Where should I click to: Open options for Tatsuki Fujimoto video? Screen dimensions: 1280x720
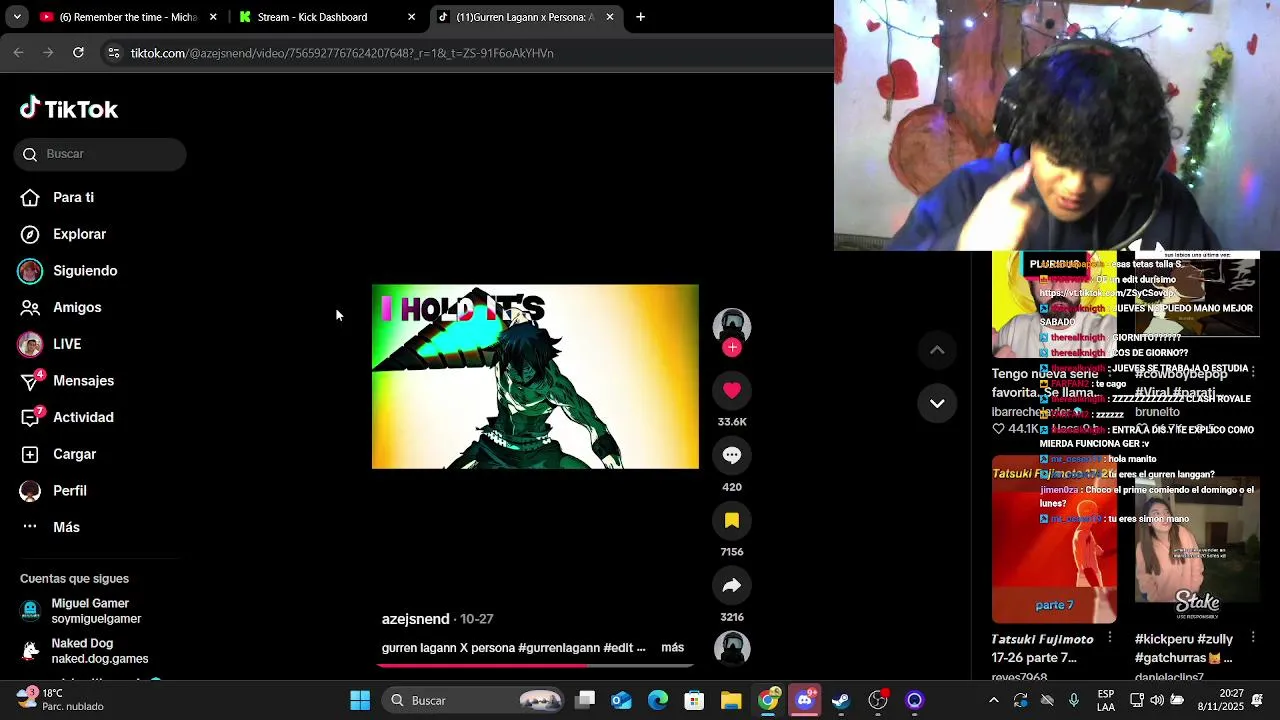(1110, 637)
